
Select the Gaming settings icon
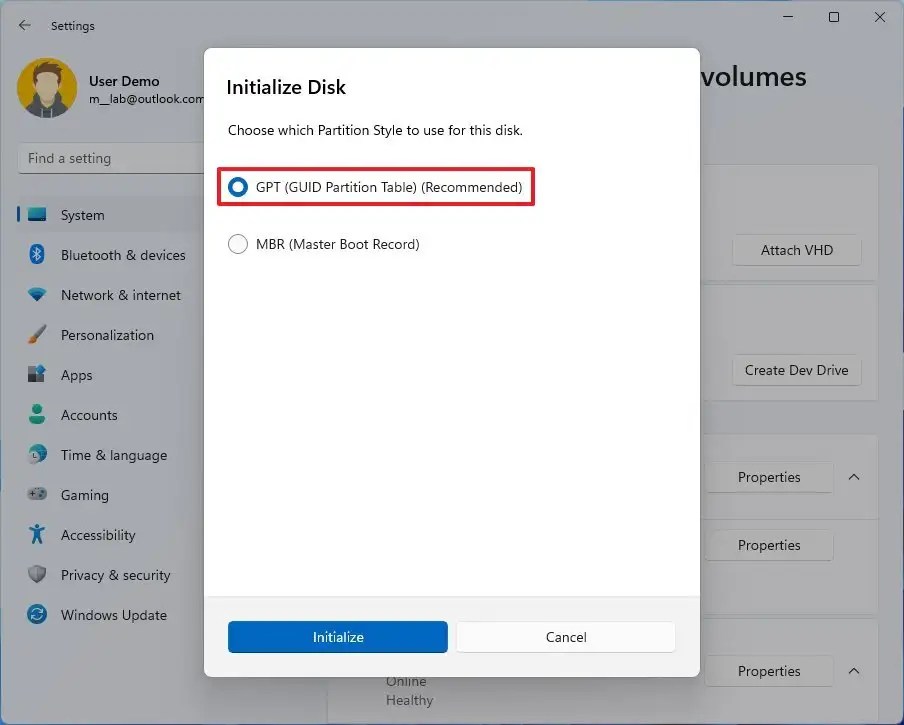tap(35, 495)
